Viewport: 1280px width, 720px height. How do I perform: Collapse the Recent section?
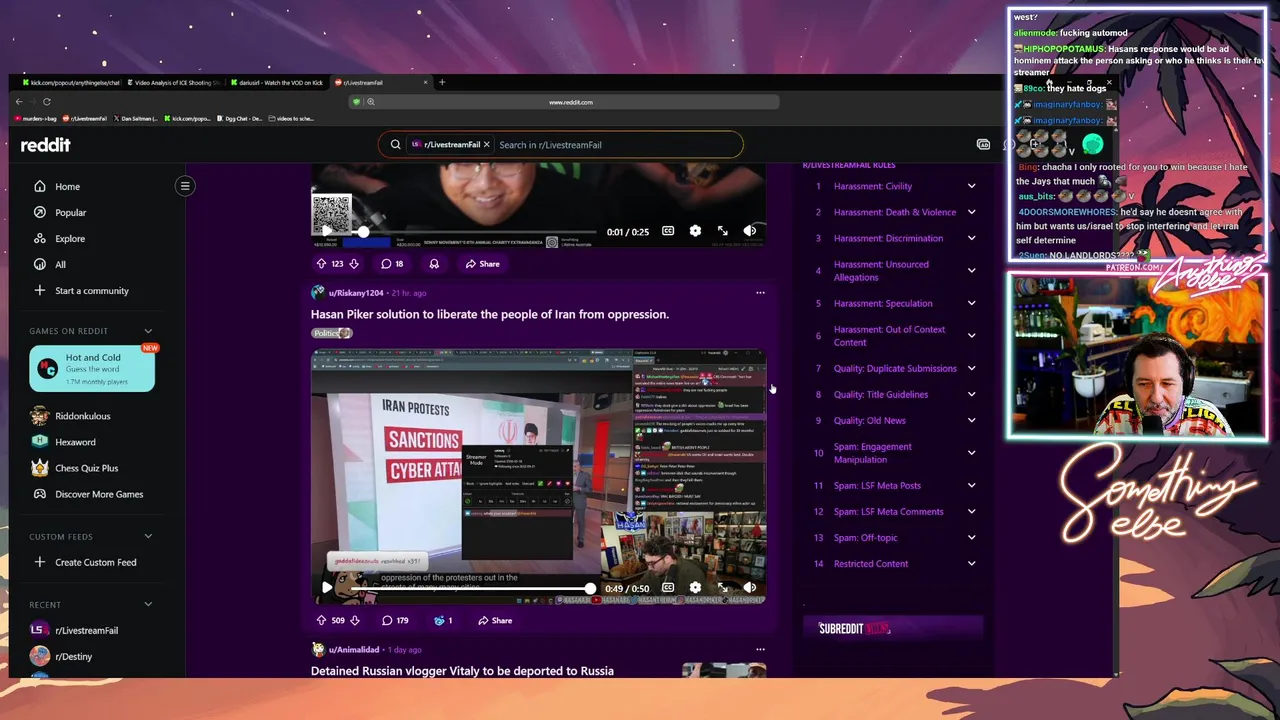tap(148, 605)
